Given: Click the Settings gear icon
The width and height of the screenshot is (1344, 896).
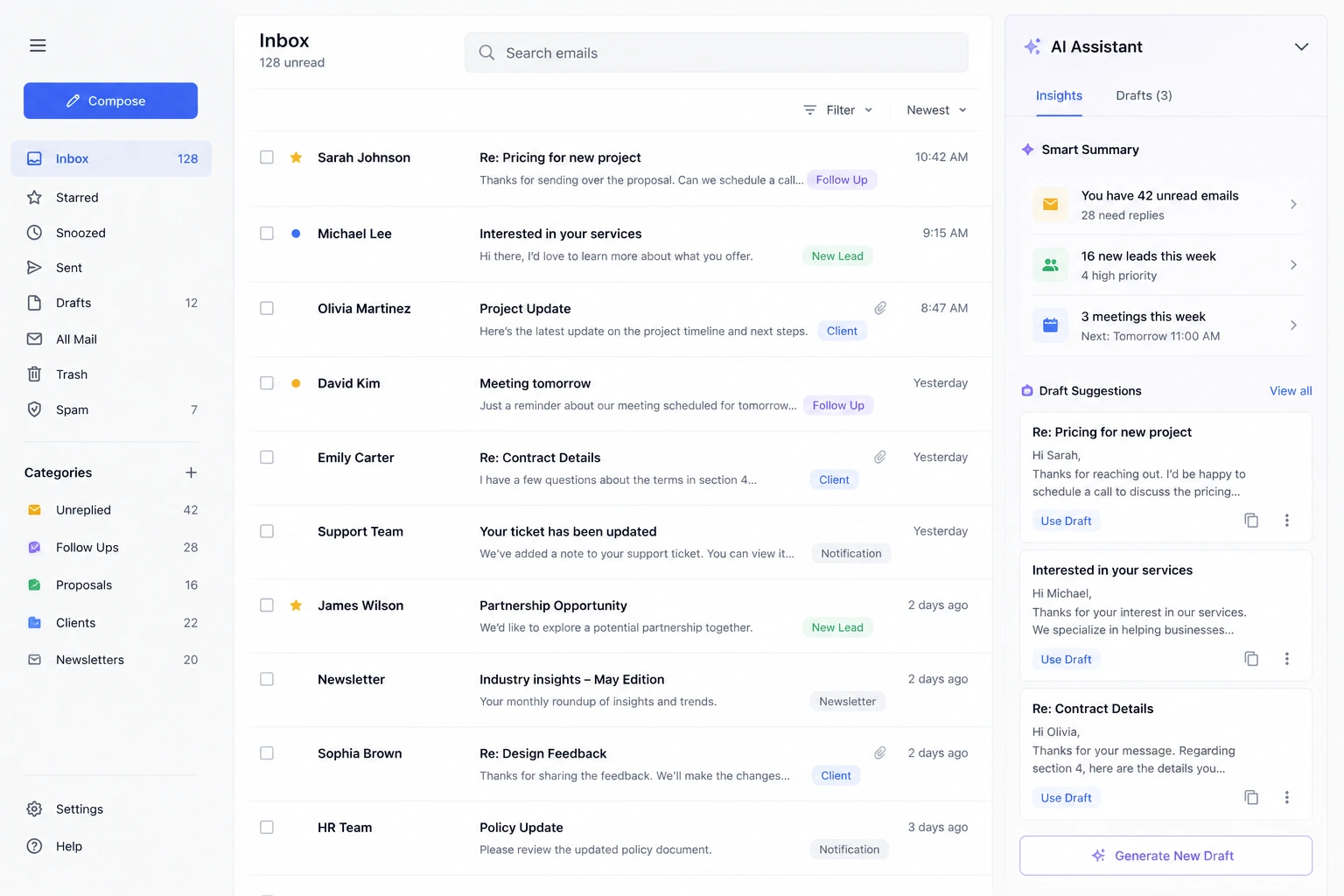Looking at the screenshot, I should (34, 809).
